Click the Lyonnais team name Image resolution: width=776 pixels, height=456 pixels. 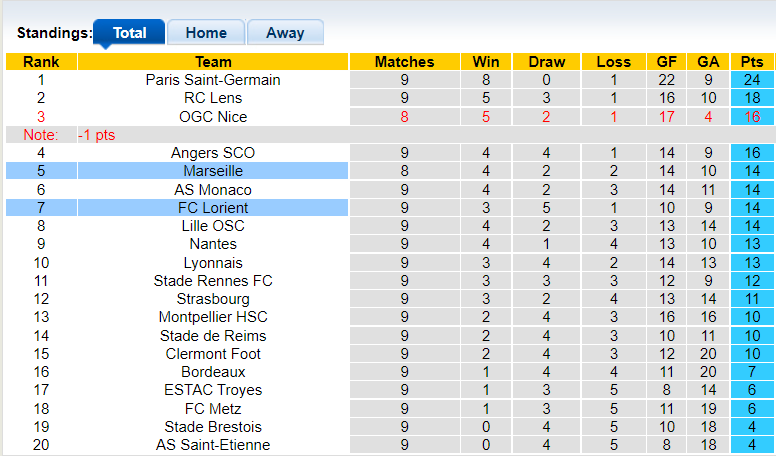point(213,263)
